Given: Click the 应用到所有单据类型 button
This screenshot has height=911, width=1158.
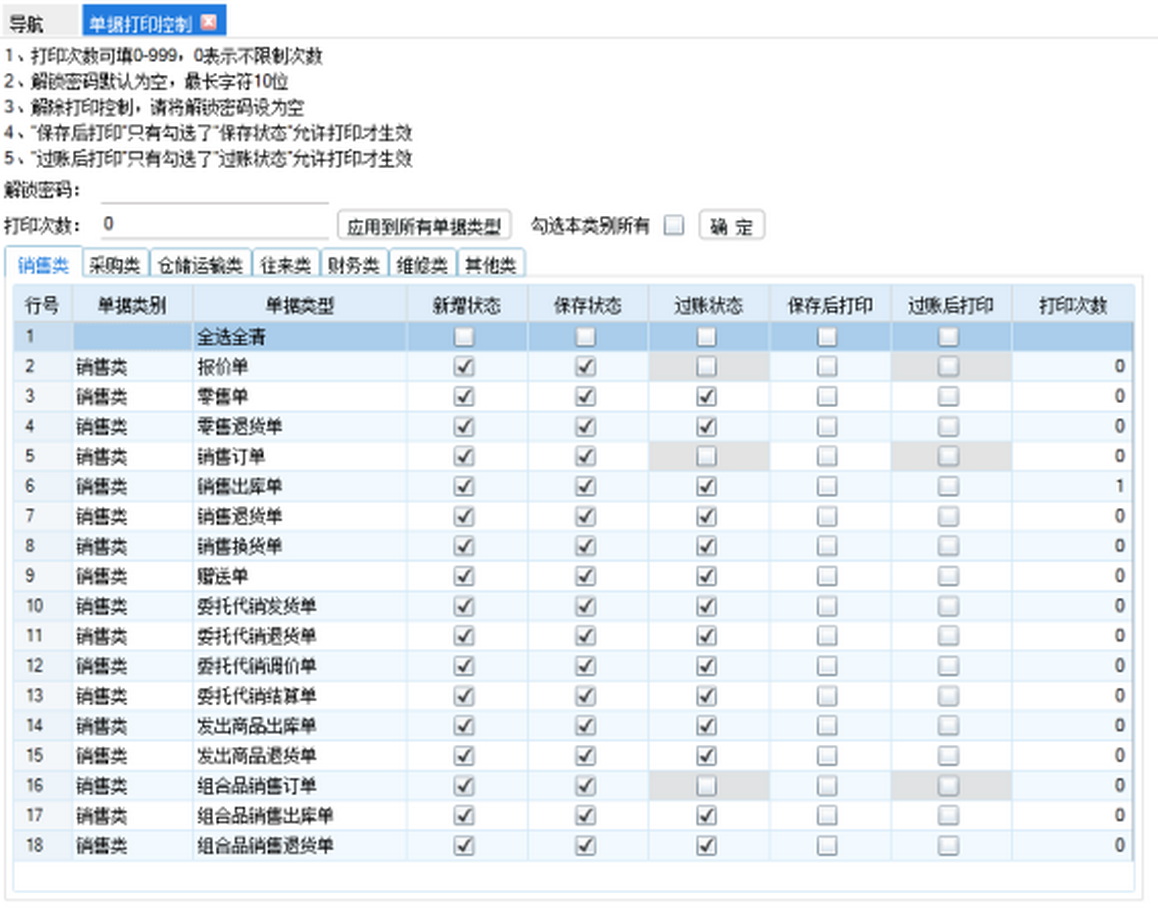Looking at the screenshot, I should 423,226.
